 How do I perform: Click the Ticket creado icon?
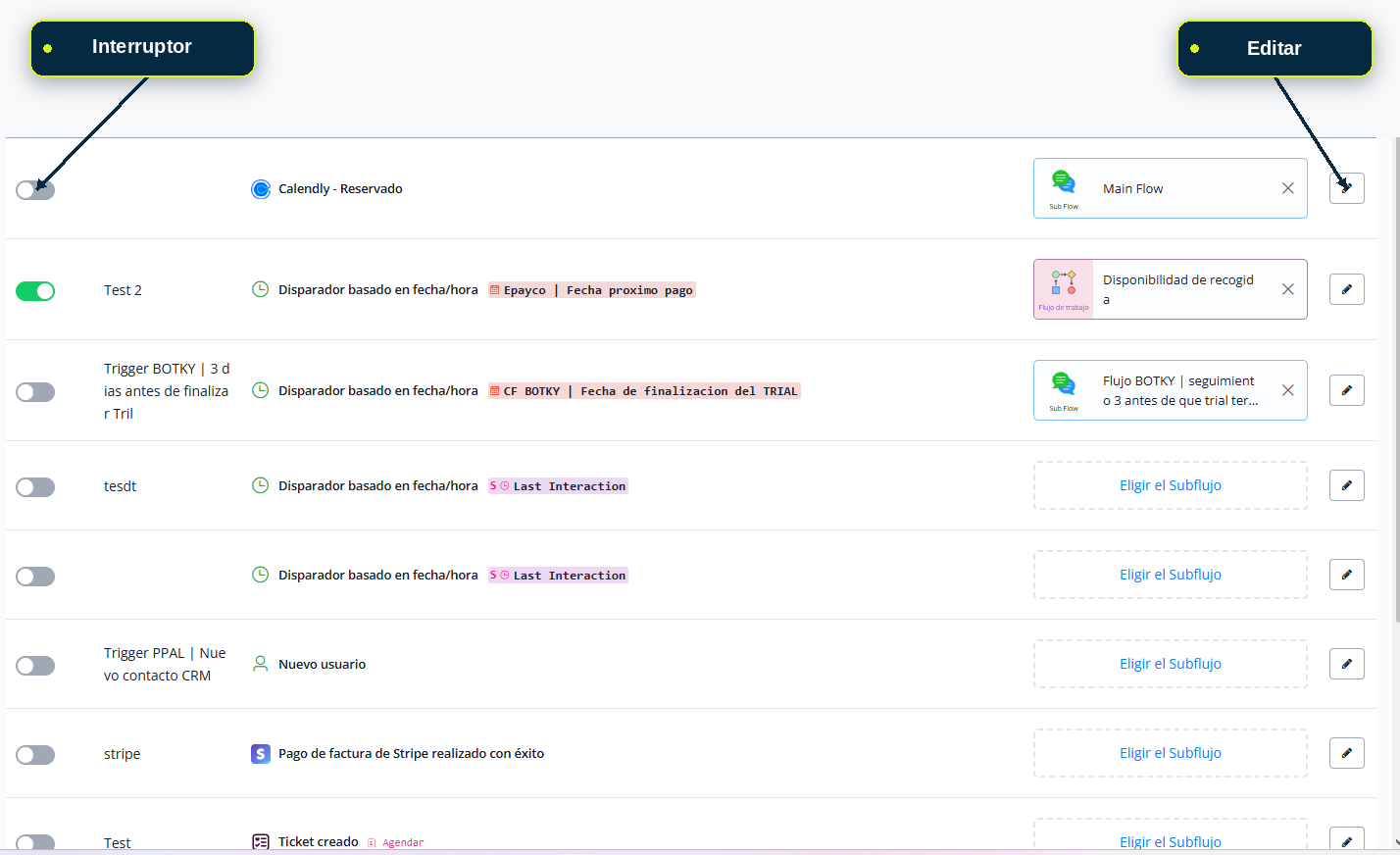[x=261, y=842]
